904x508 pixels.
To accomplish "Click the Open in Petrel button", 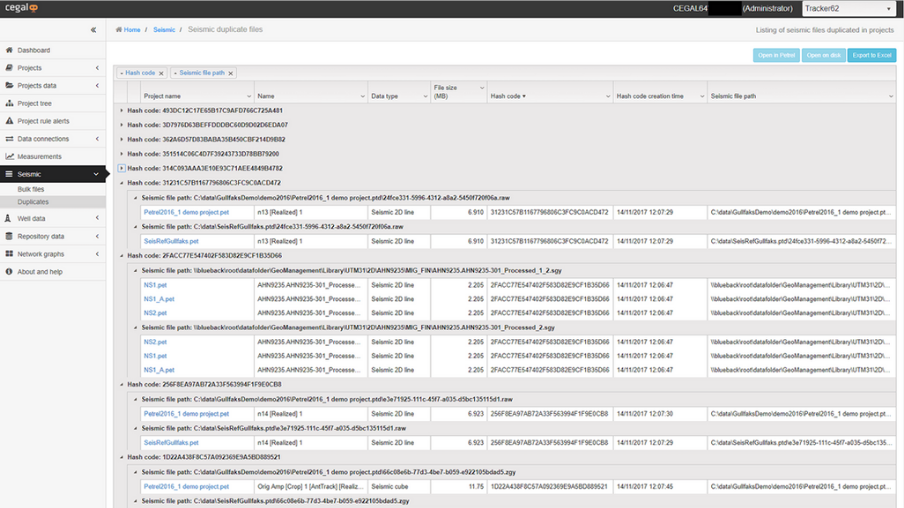I will [776, 55].
